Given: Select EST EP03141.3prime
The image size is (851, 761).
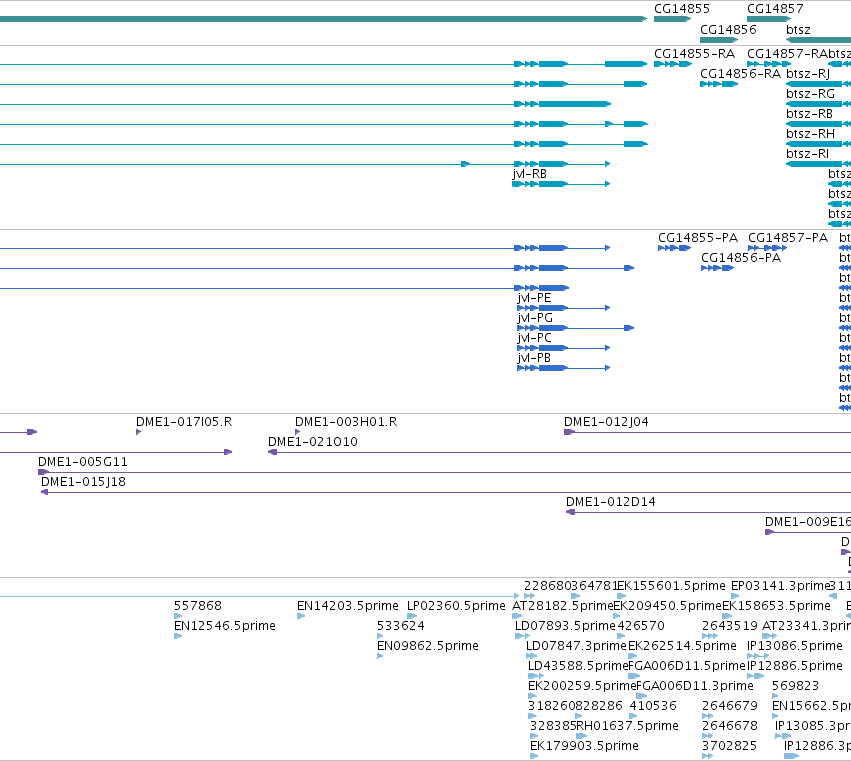Looking at the screenshot, I should point(735,596).
